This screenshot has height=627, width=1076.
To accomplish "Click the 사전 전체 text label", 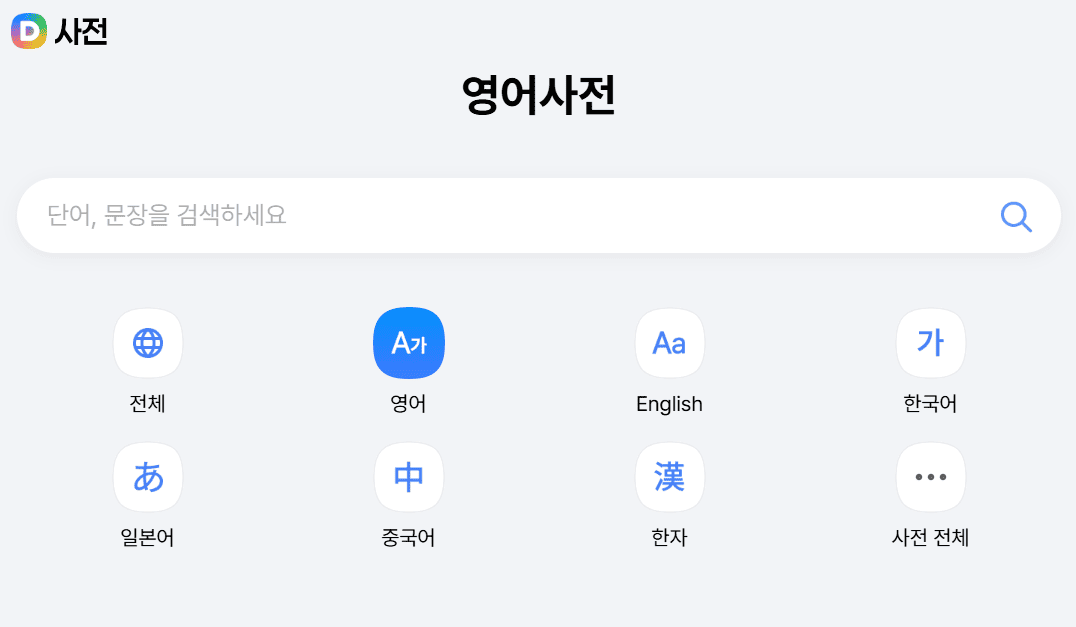I will pyautogui.click(x=930, y=537).
